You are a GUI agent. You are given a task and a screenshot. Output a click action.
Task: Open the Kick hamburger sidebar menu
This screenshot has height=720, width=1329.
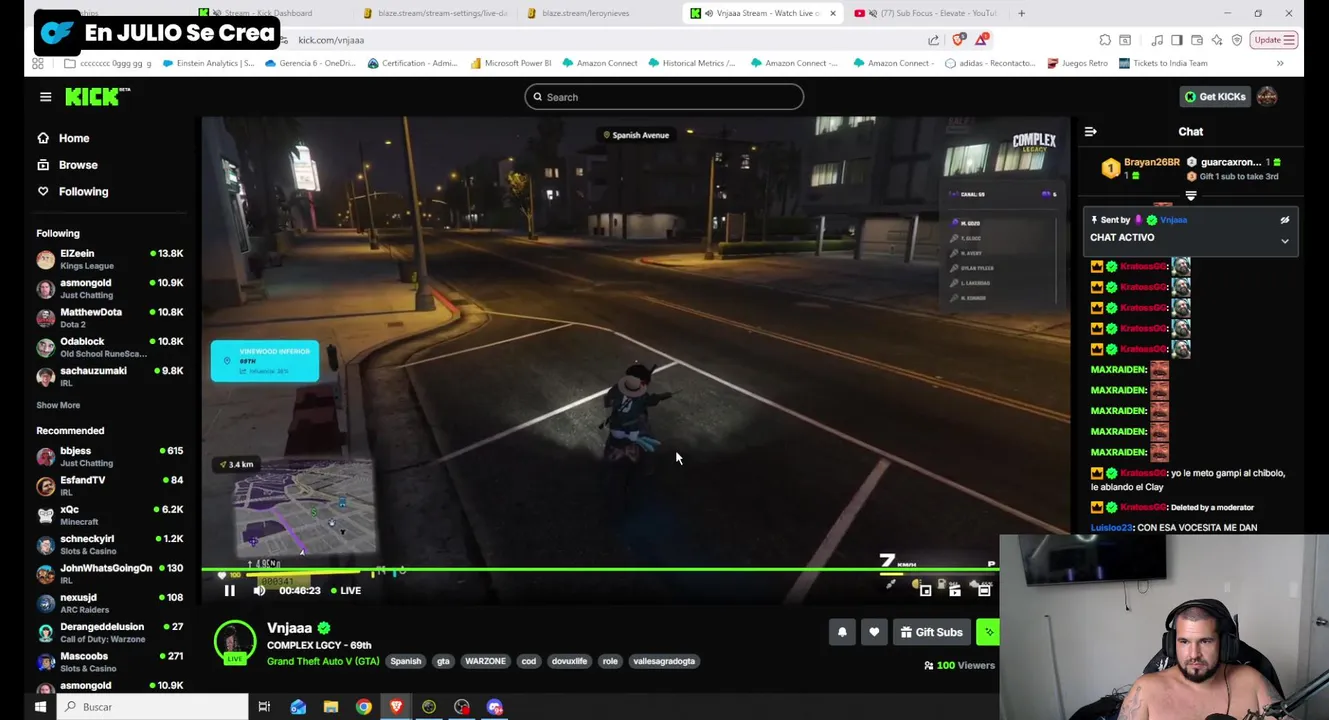[x=45, y=97]
